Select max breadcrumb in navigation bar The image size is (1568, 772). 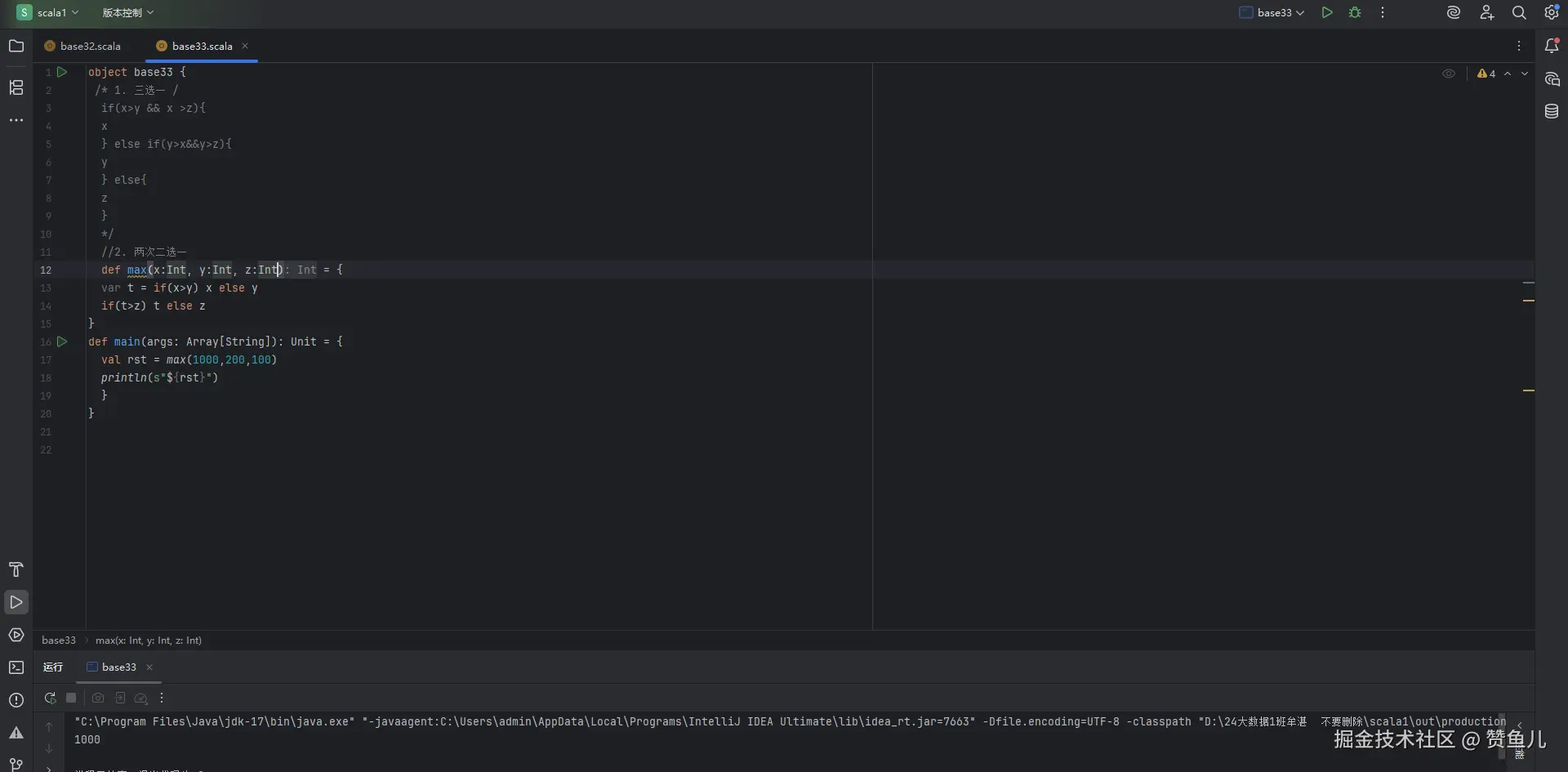[148, 640]
